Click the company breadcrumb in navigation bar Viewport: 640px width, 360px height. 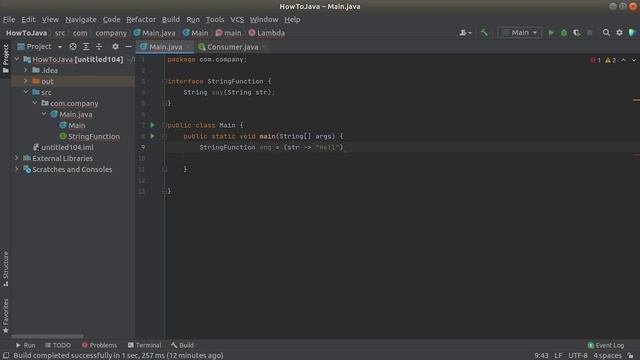[x=111, y=33]
